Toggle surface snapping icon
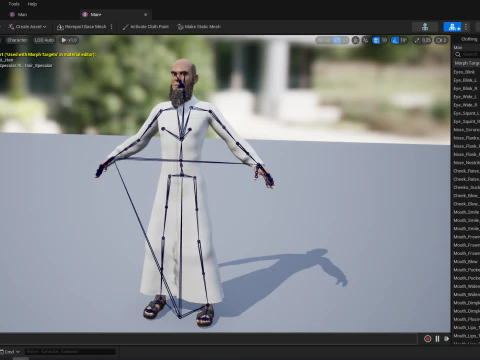Screen dimensions: 480x360 click(366, 40)
